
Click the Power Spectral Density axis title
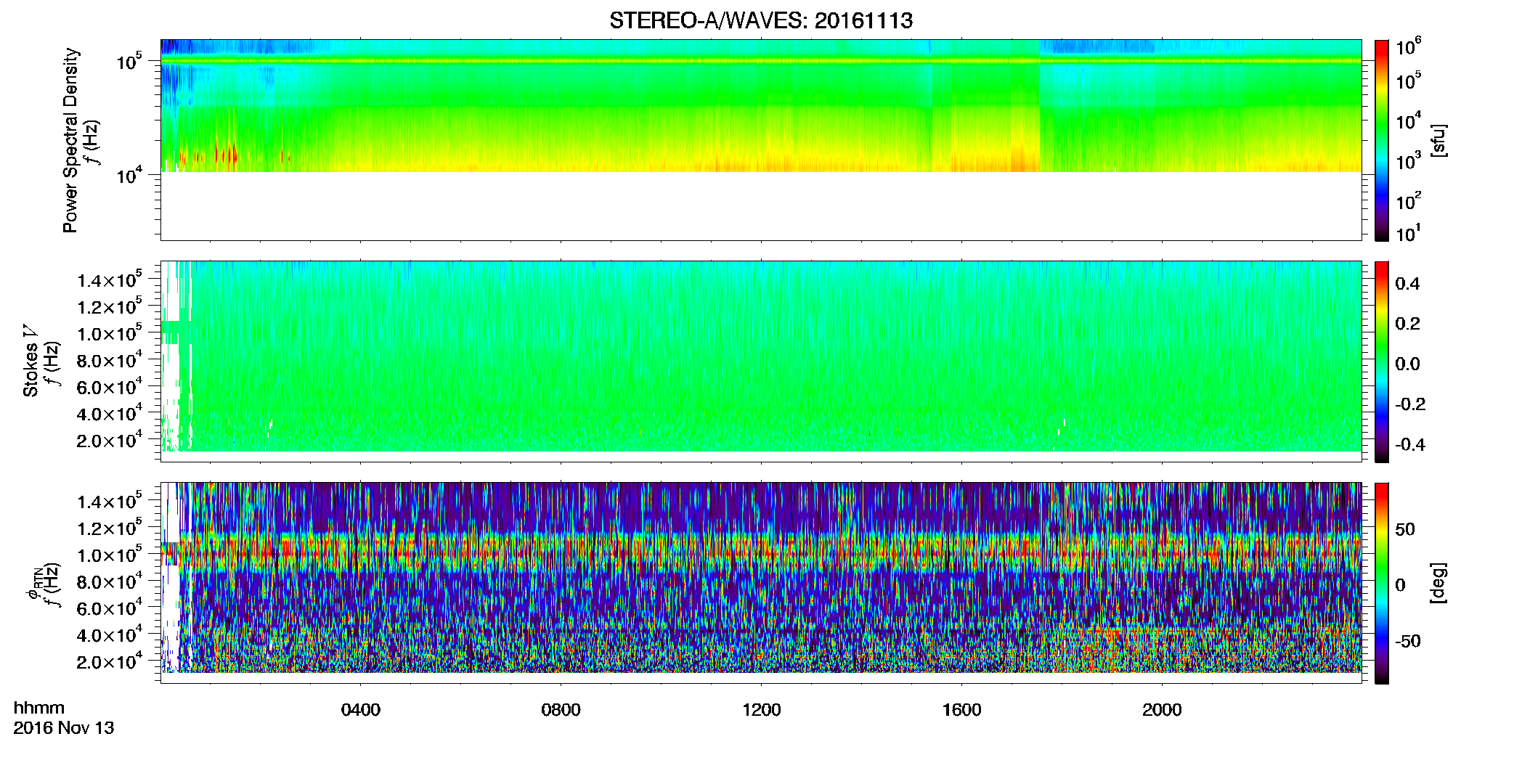click(70, 140)
